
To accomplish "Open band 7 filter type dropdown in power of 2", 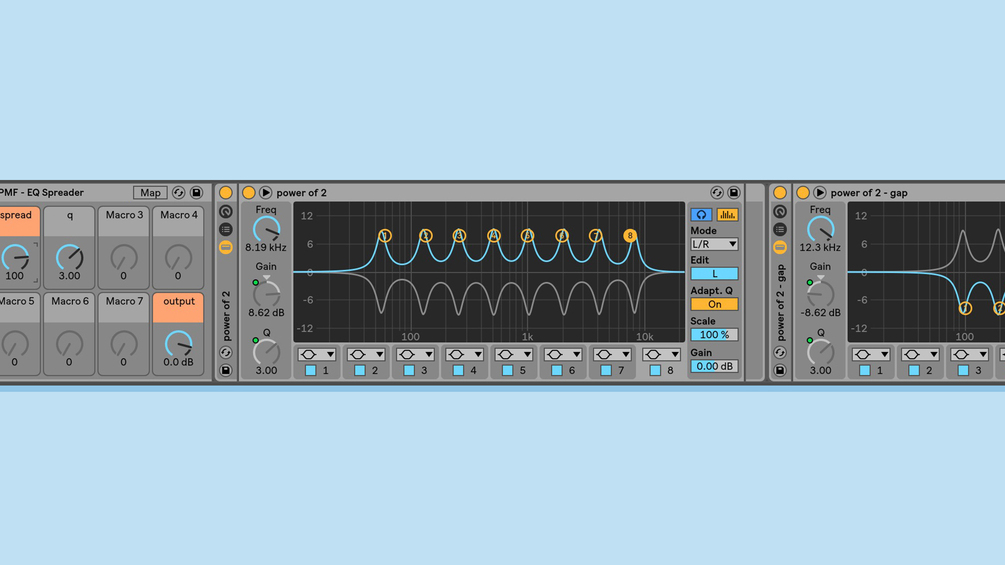I will [x=613, y=354].
